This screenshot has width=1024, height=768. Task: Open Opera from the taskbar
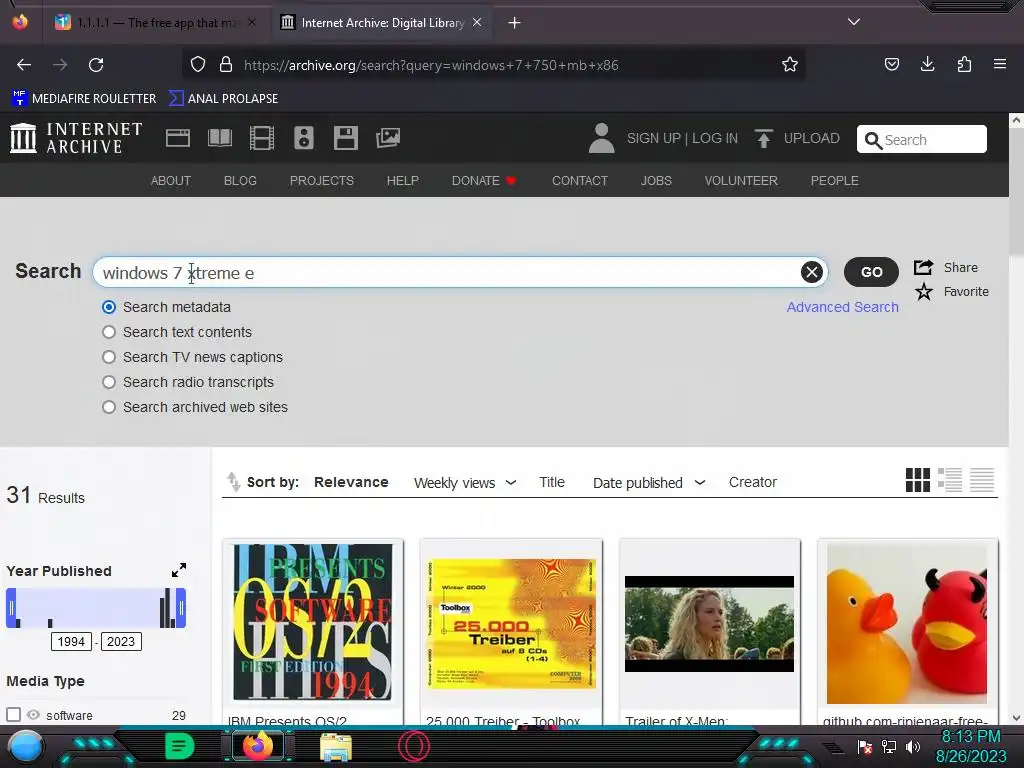coord(414,746)
